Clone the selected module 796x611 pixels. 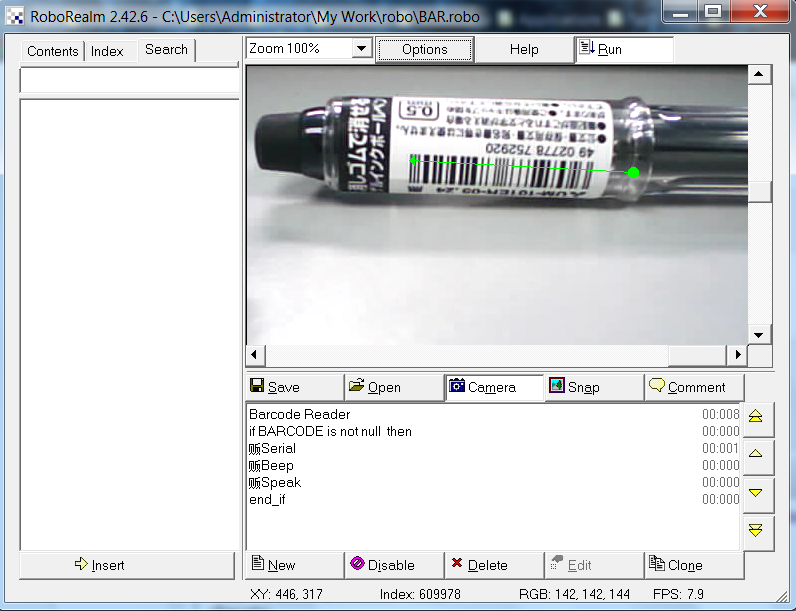[694, 565]
